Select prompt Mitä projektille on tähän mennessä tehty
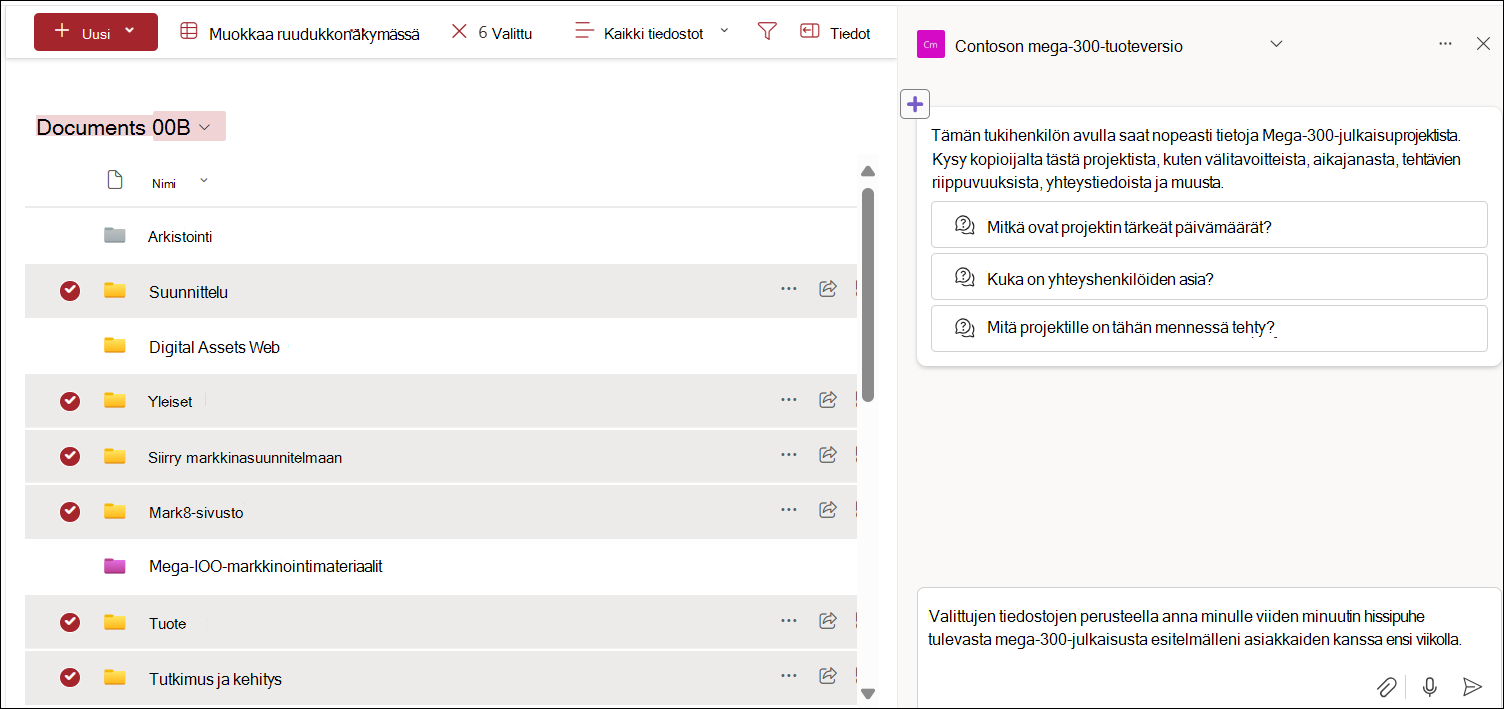This screenshot has height=709, width=1504. 1209,328
